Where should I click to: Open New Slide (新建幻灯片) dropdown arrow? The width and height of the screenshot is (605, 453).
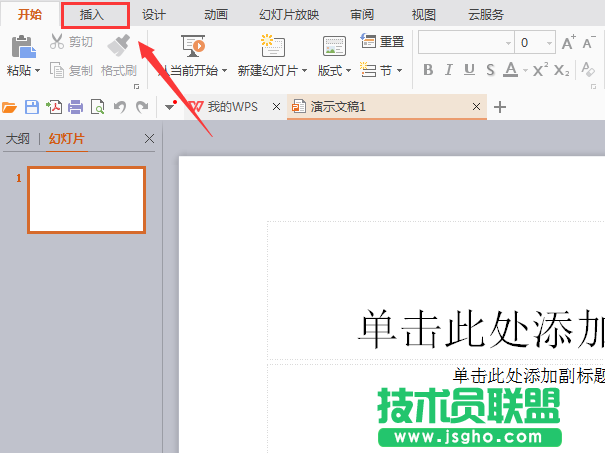(x=304, y=71)
